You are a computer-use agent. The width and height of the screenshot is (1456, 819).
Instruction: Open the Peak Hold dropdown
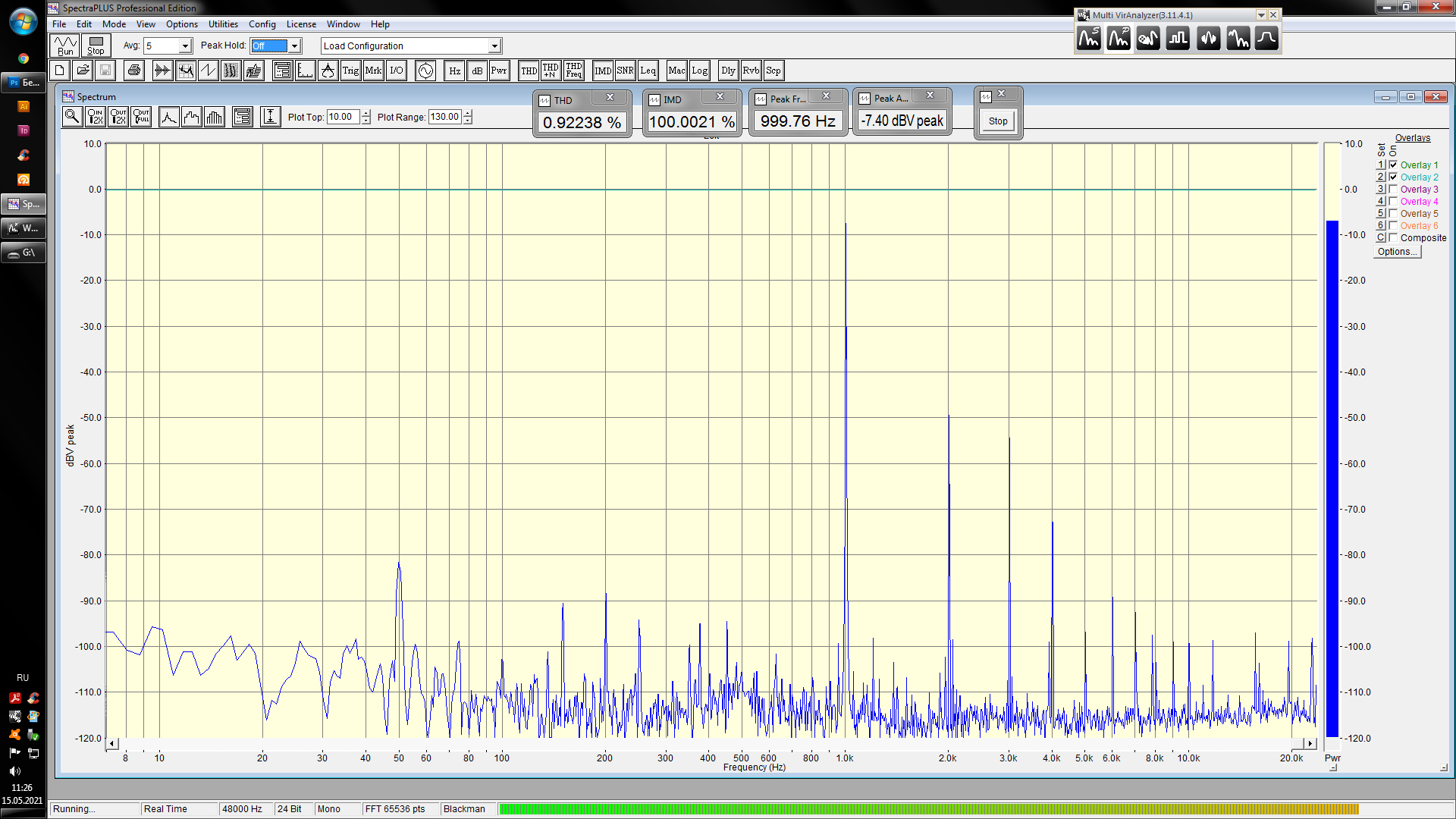pos(294,46)
